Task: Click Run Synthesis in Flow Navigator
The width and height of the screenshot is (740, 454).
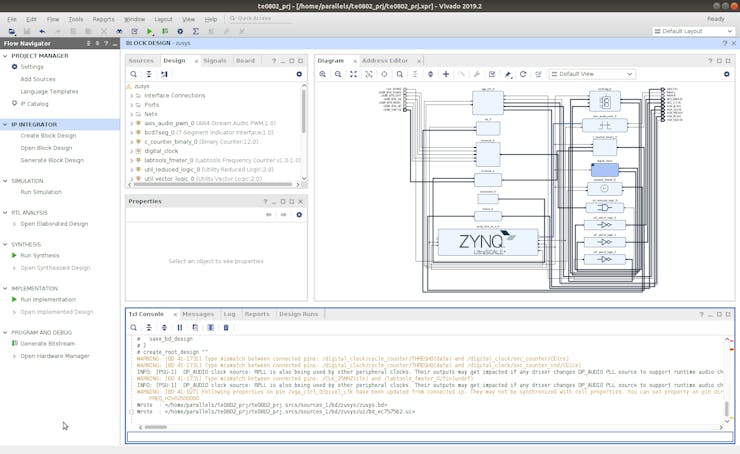Action: (40, 256)
